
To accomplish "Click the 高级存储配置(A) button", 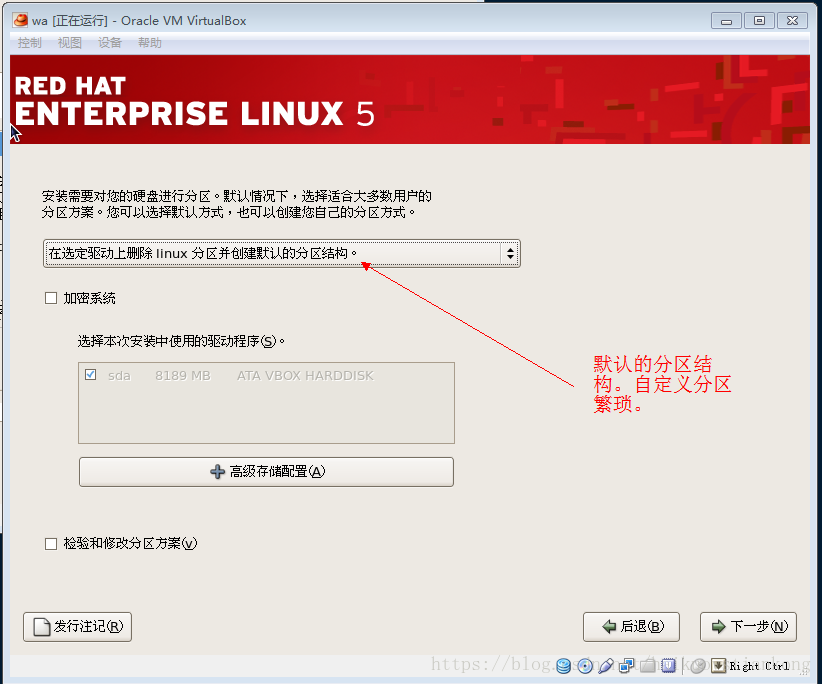I will pyautogui.click(x=266, y=472).
